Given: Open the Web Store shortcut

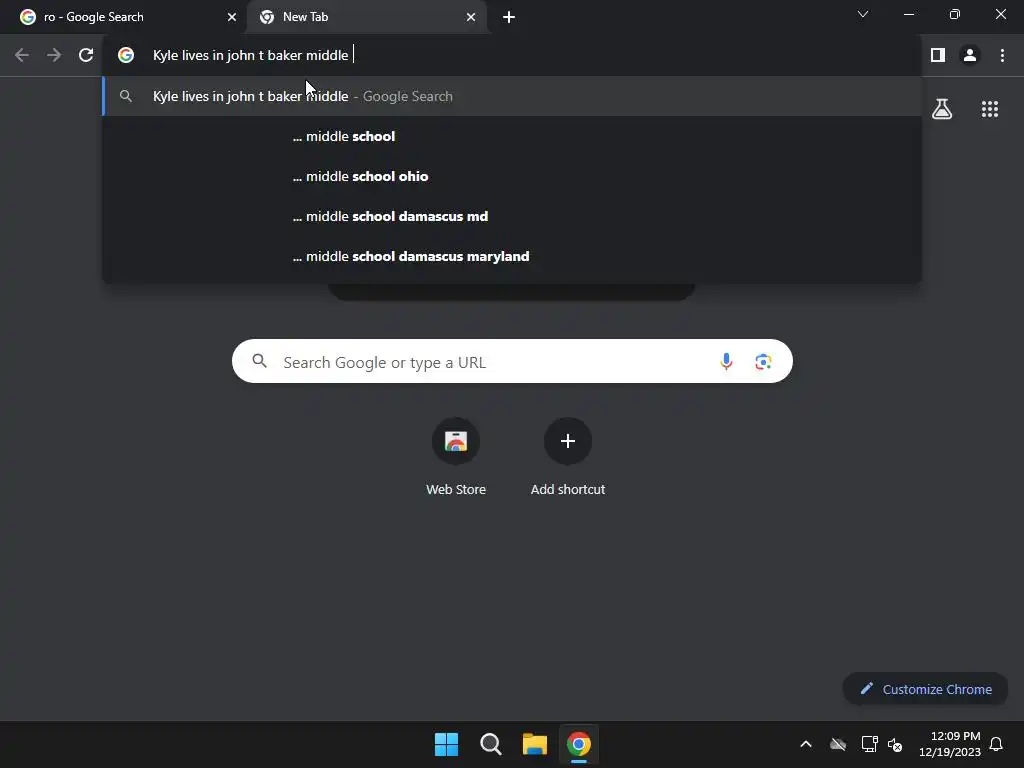Looking at the screenshot, I should pos(456,457).
